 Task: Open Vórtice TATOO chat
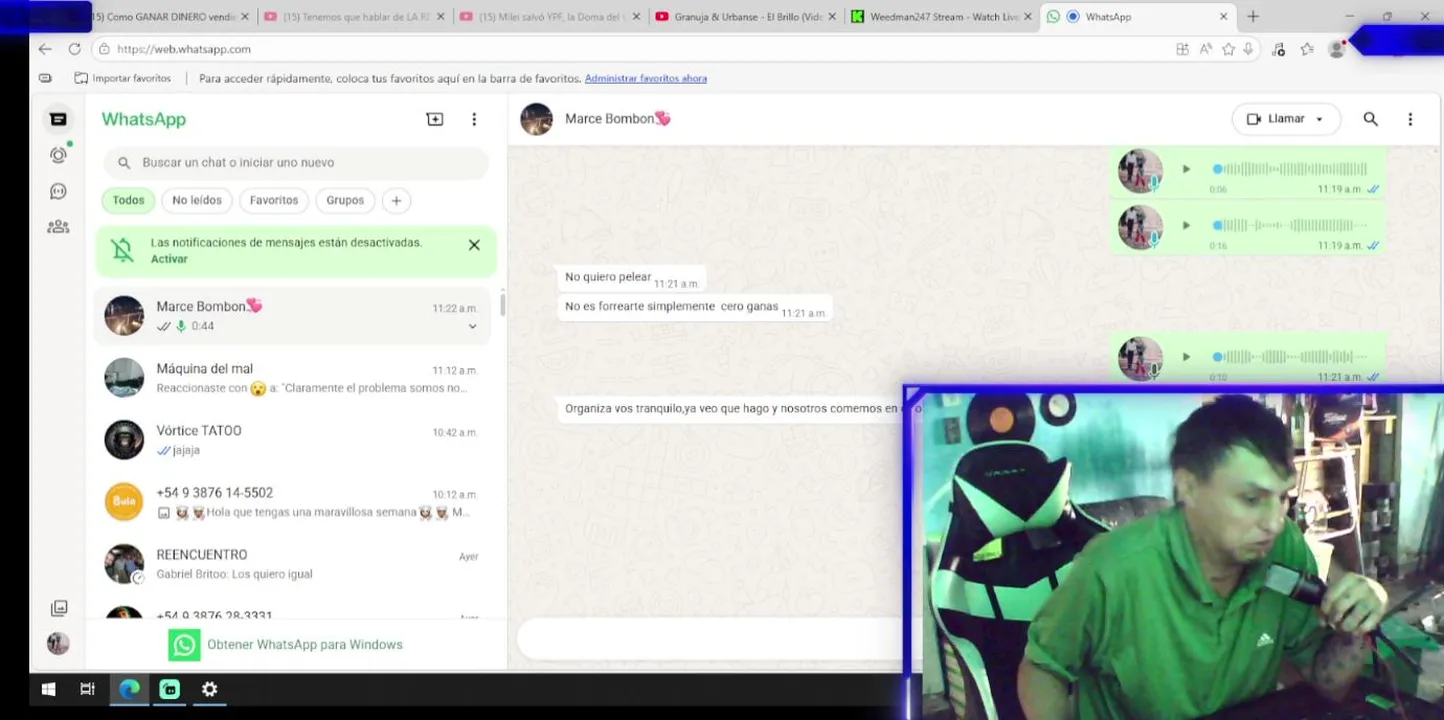click(x=292, y=440)
